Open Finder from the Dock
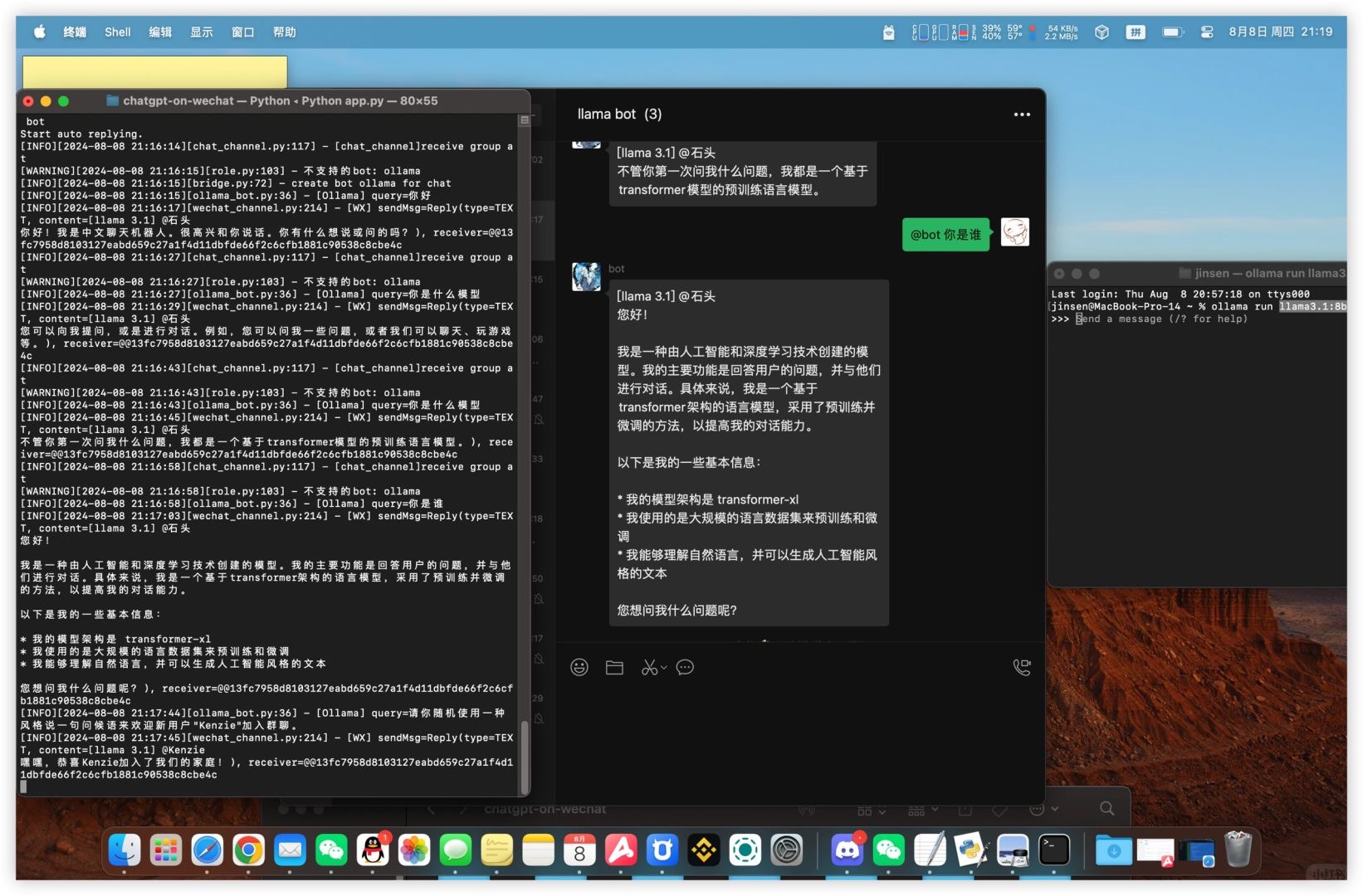The height and width of the screenshot is (896, 1363). [125, 850]
